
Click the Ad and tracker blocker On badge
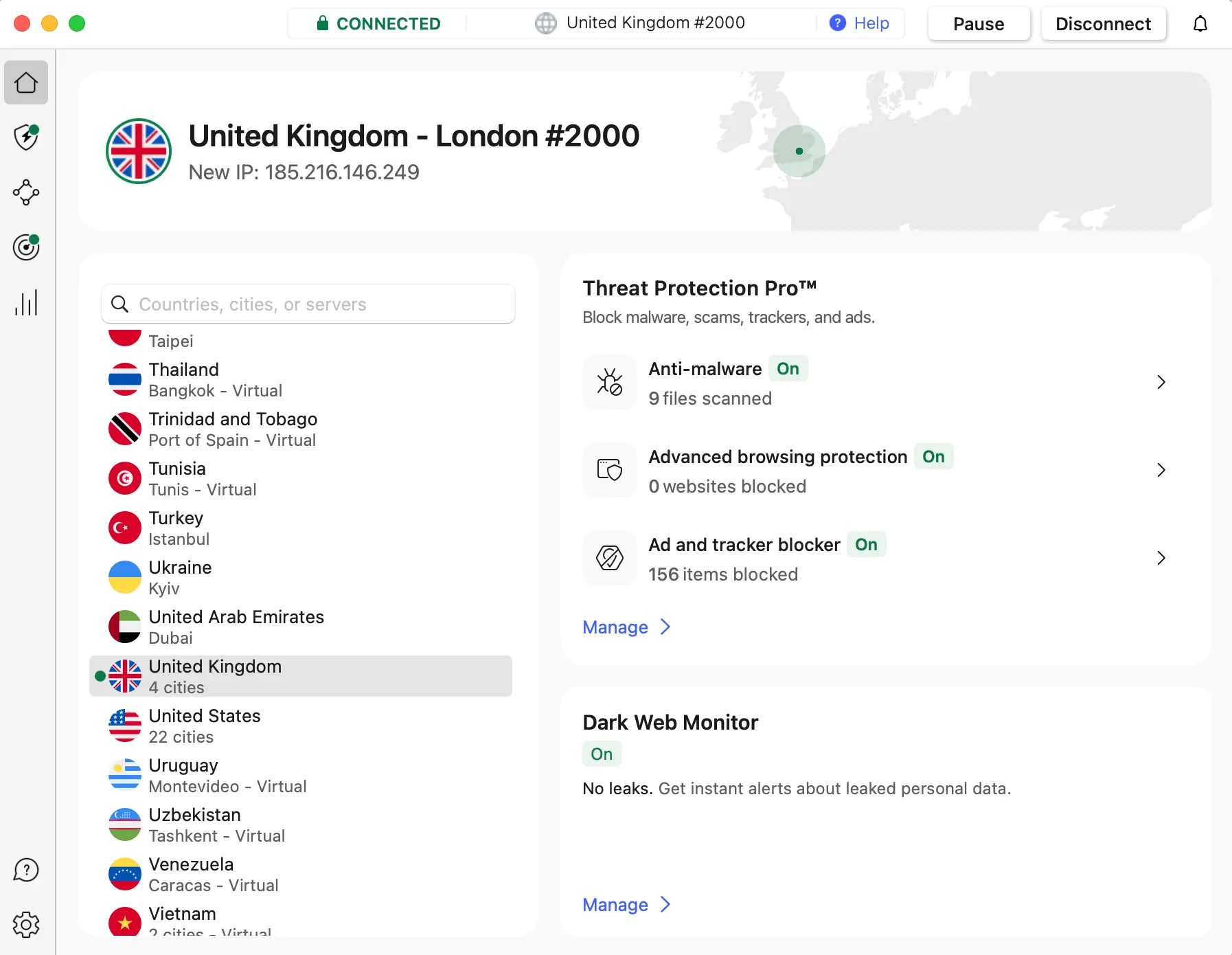(x=866, y=545)
